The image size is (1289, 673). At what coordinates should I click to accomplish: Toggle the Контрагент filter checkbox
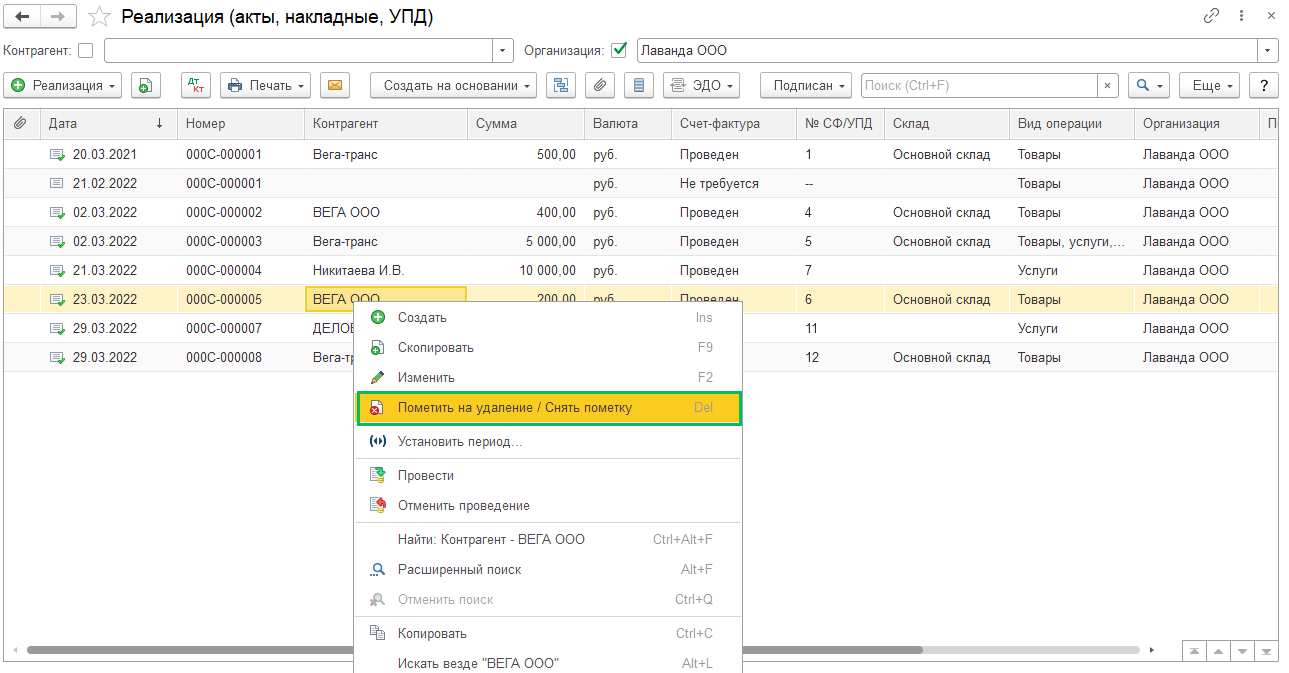tap(86, 50)
